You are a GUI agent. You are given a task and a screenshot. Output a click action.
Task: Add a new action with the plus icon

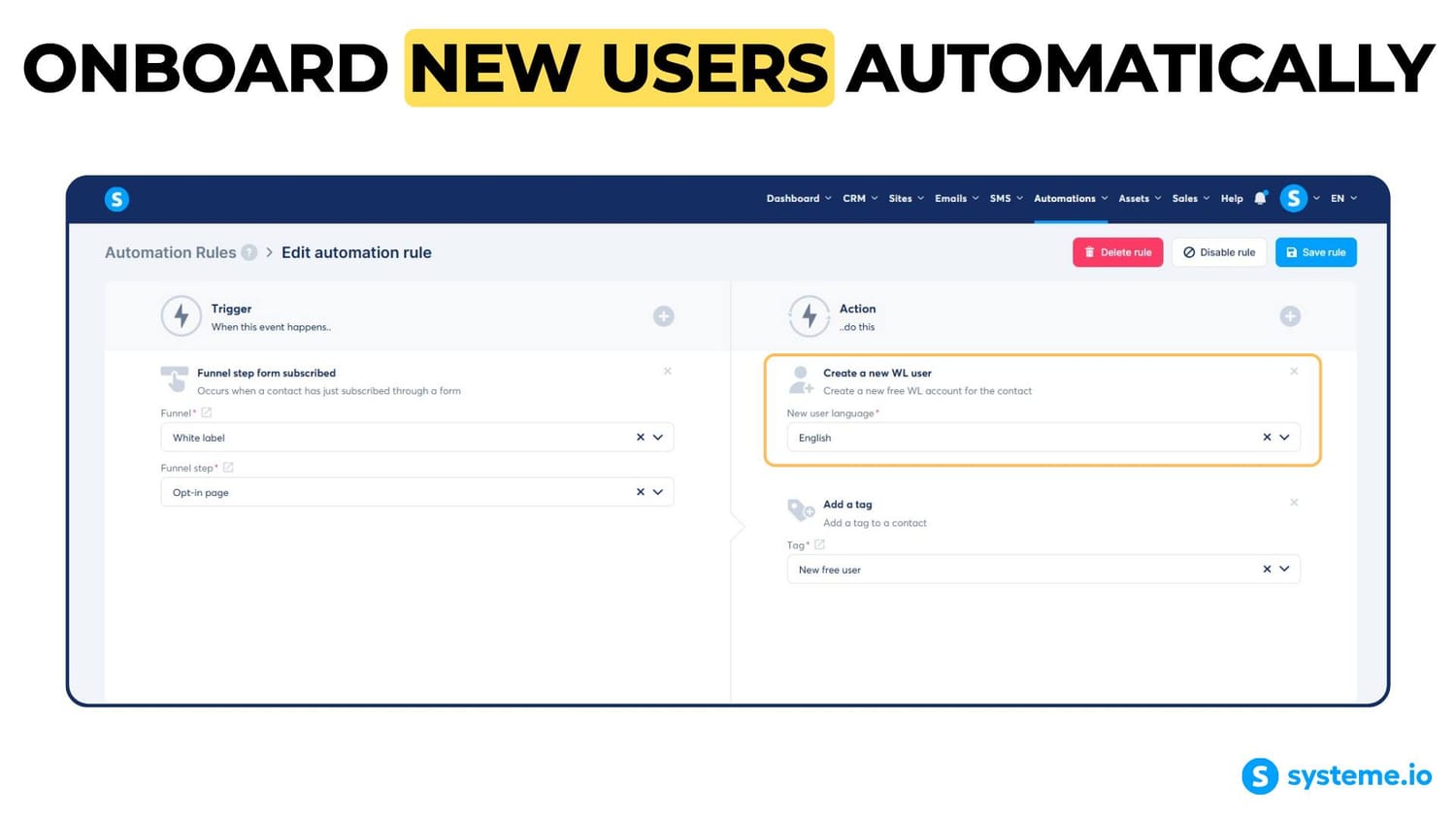pyautogui.click(x=1290, y=316)
